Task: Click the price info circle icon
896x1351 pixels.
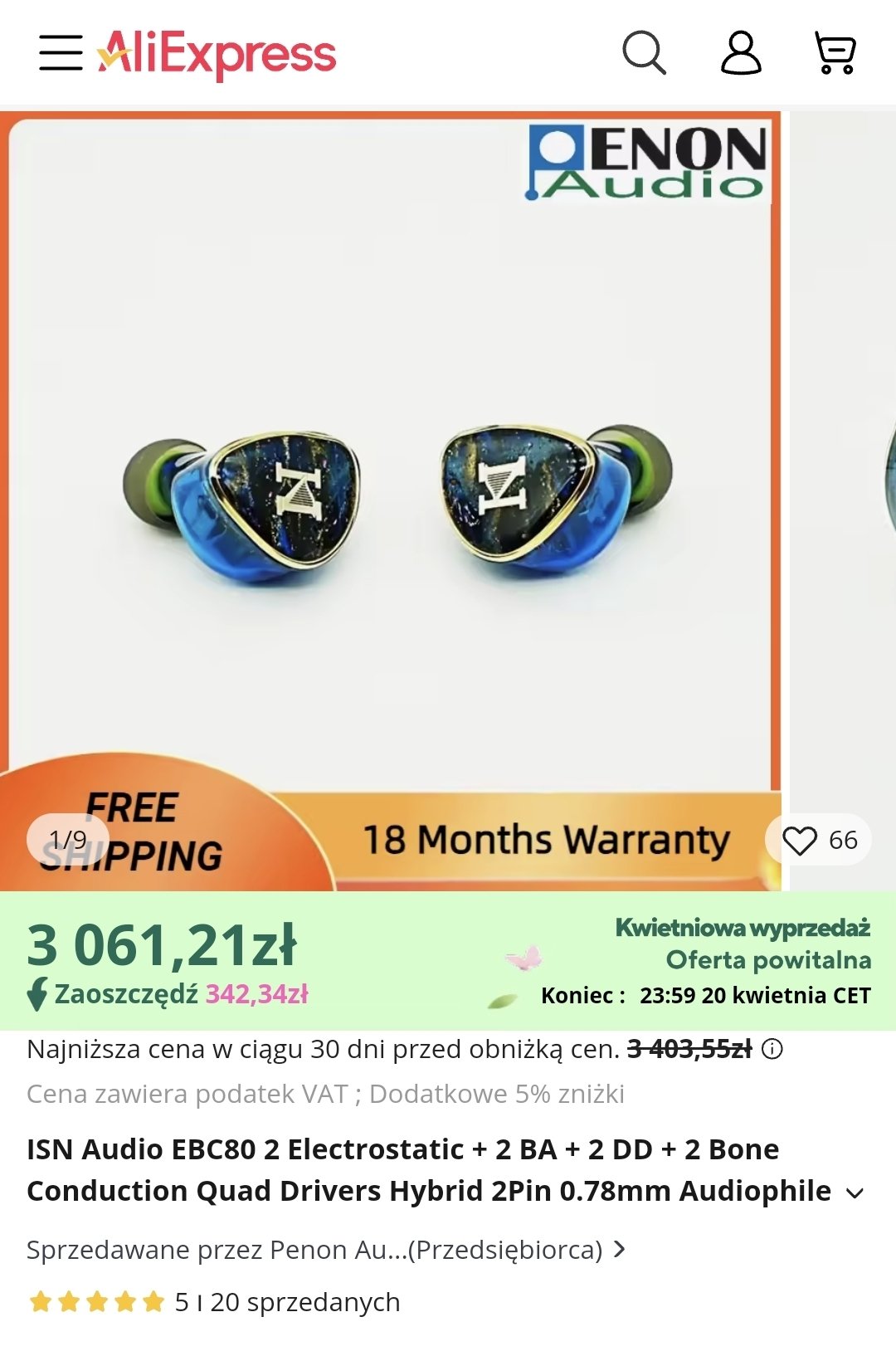Action: point(772,1049)
